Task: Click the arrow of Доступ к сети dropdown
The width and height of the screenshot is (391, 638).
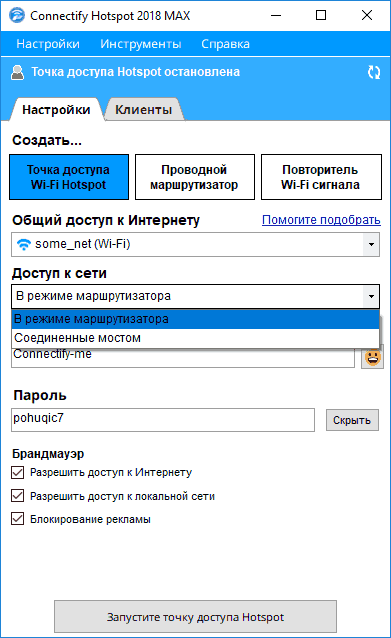Action: point(371,296)
